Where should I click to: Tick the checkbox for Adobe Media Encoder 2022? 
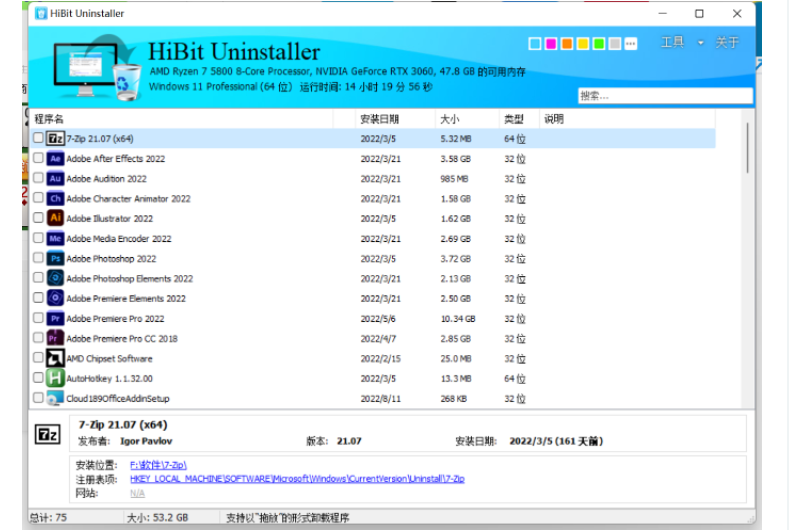[38, 238]
